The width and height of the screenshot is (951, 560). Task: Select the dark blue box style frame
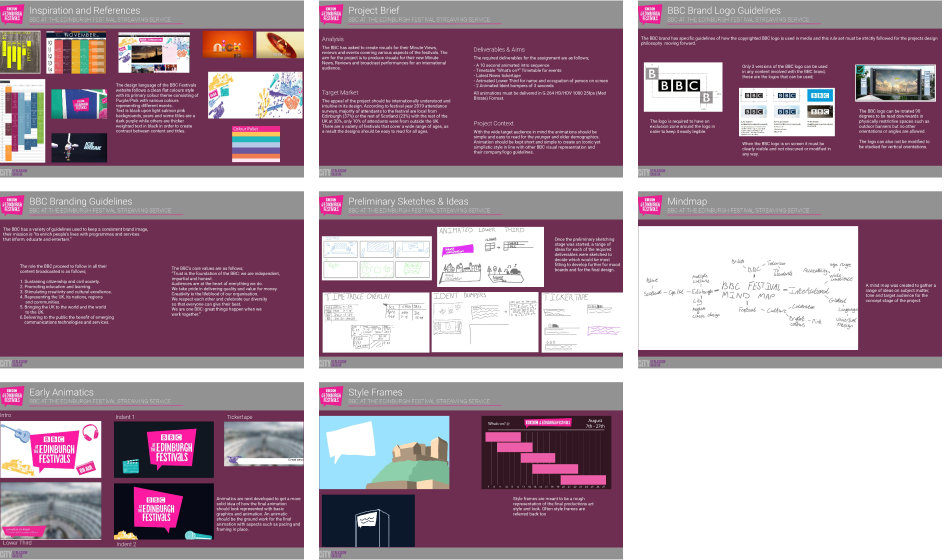pyautogui.click(x=368, y=521)
